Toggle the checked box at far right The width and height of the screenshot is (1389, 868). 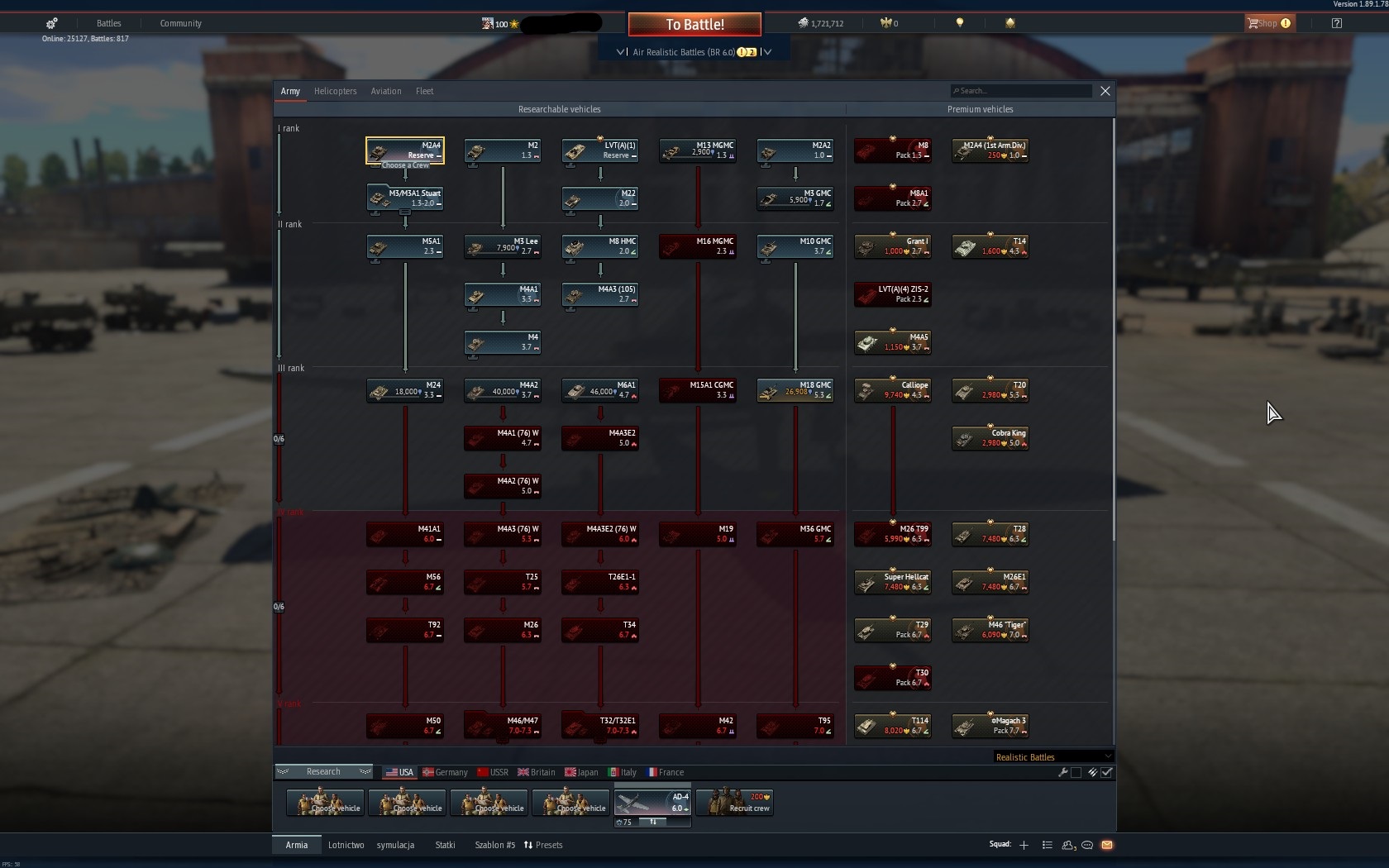click(x=1107, y=772)
